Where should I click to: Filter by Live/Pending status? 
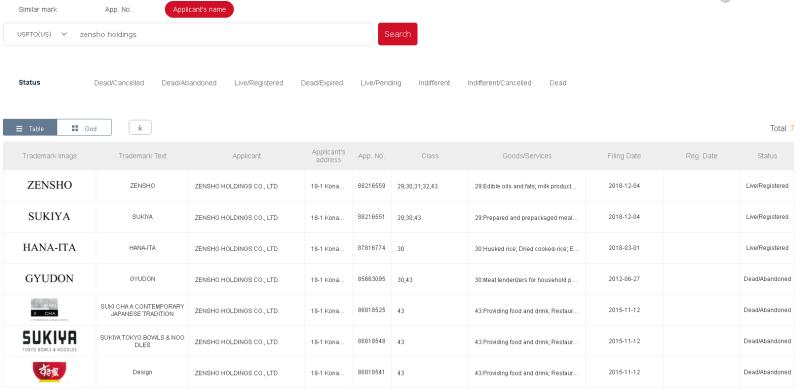point(381,83)
